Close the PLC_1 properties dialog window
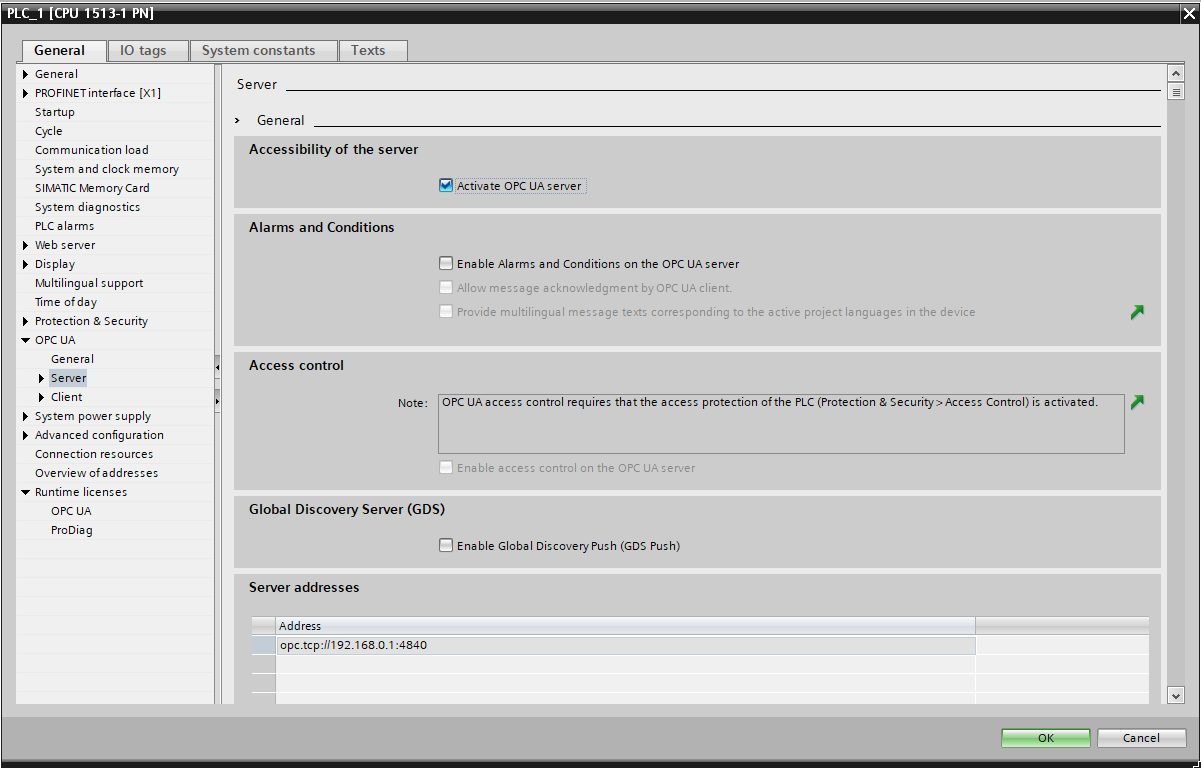The image size is (1201, 768). (1187, 13)
